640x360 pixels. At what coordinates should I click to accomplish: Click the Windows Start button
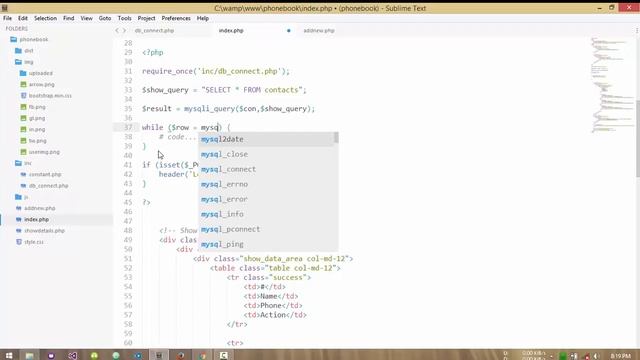tap(9, 356)
